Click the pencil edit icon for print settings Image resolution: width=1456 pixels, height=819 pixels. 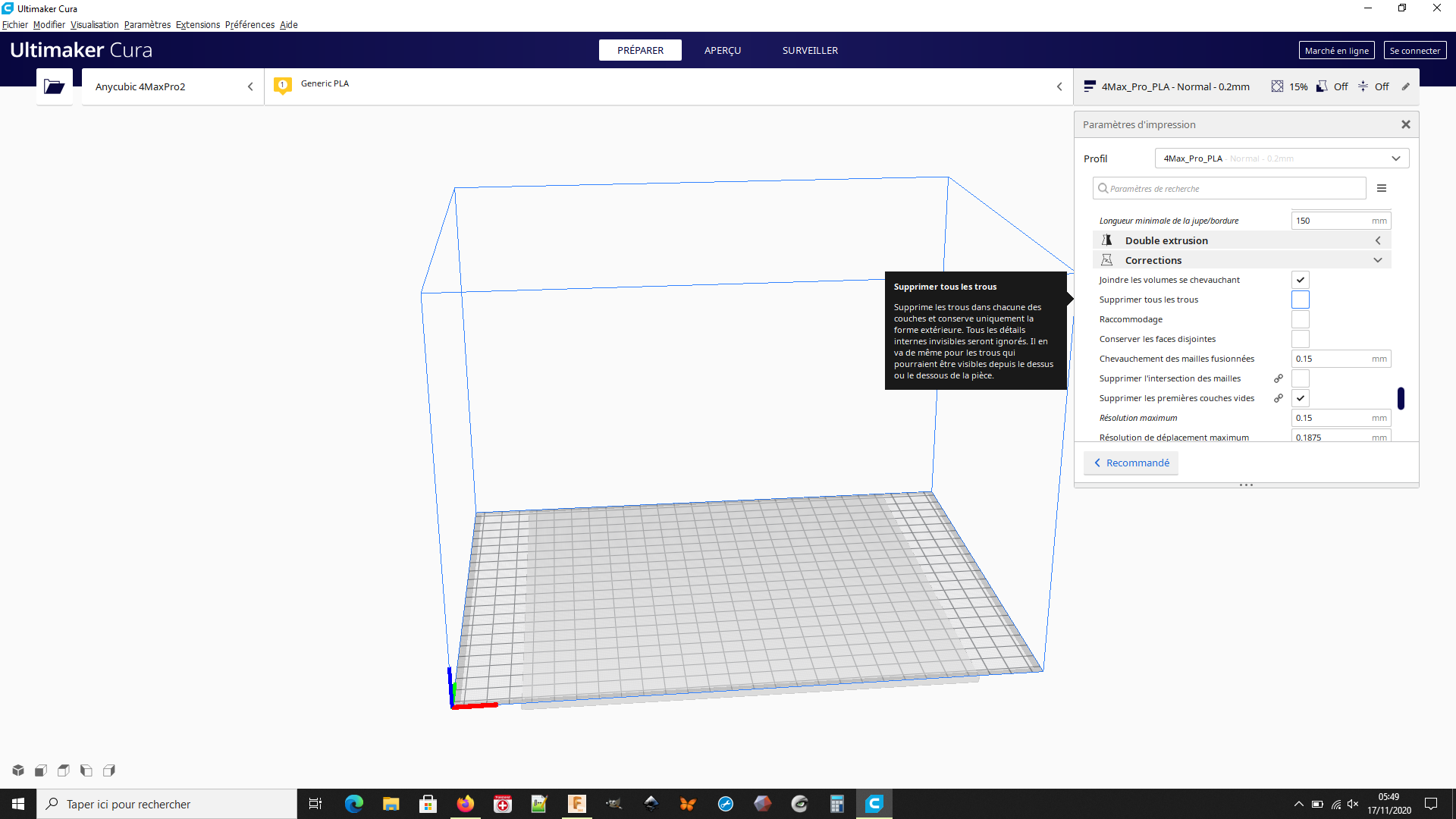tap(1405, 86)
